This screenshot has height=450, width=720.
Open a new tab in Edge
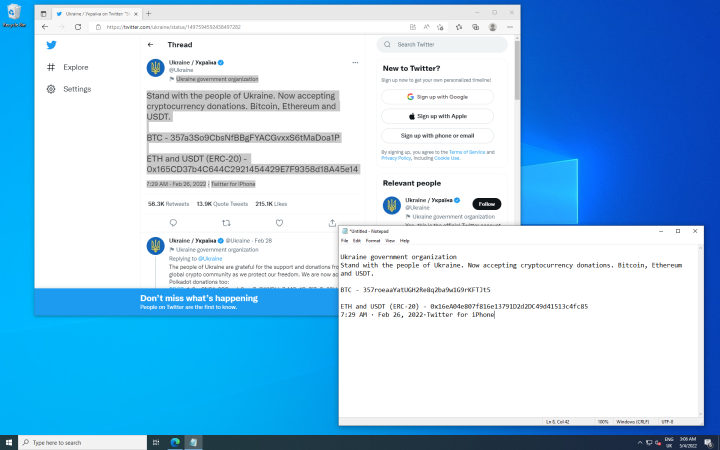pyautogui.click(x=148, y=14)
